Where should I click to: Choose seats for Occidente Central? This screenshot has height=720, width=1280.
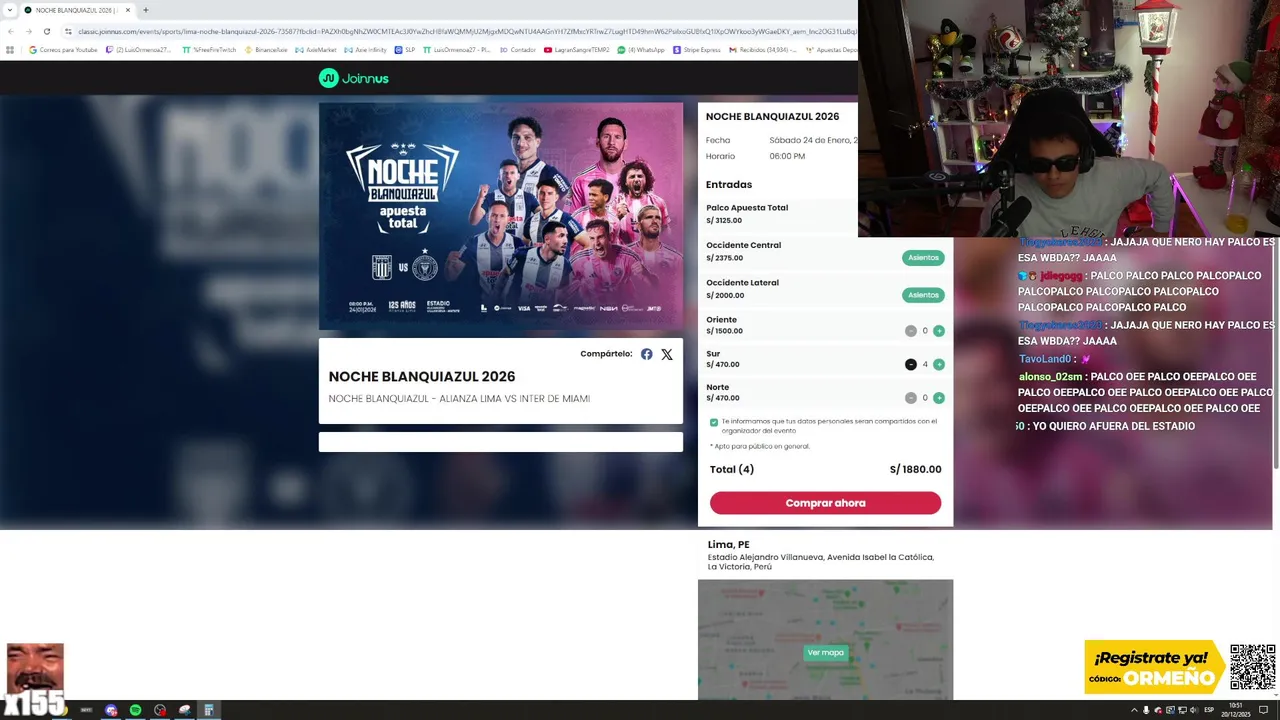[x=923, y=258]
